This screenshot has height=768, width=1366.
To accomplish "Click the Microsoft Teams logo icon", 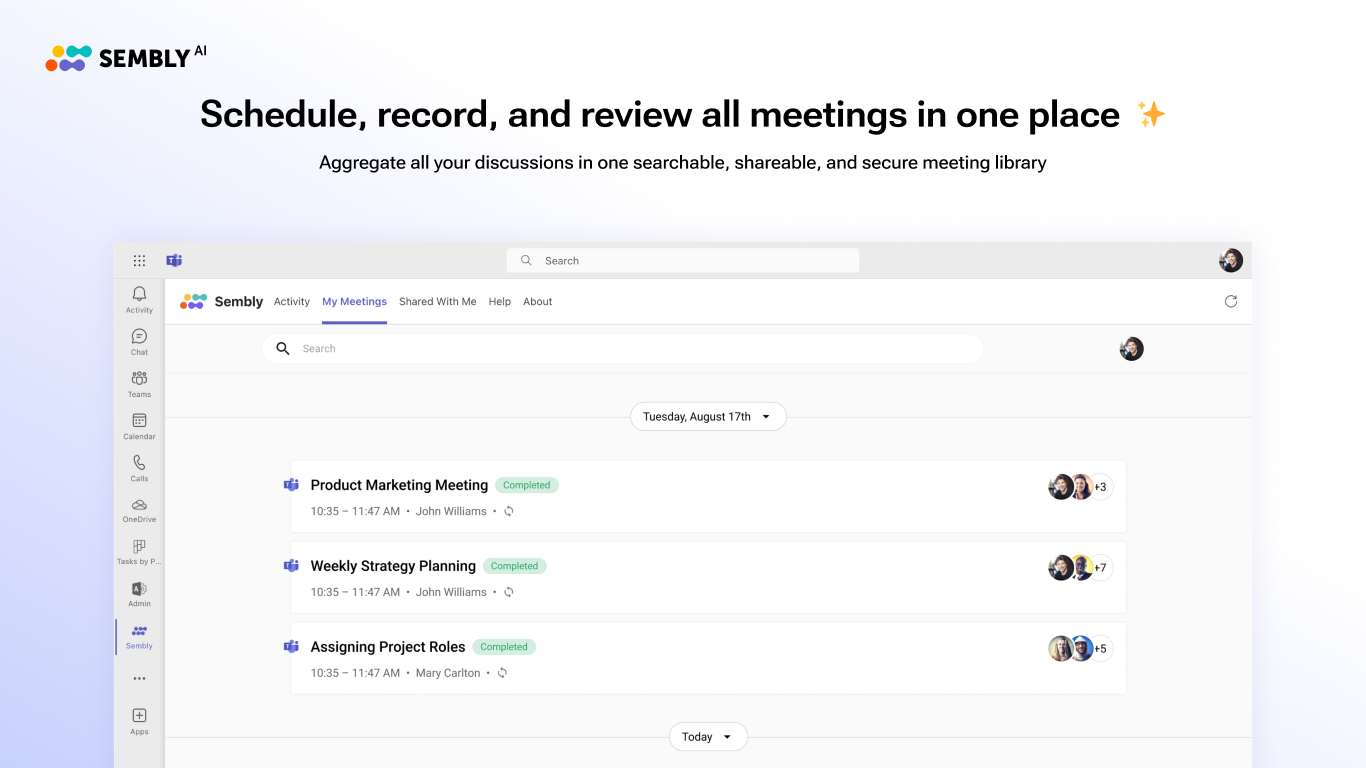I will [x=174, y=261].
